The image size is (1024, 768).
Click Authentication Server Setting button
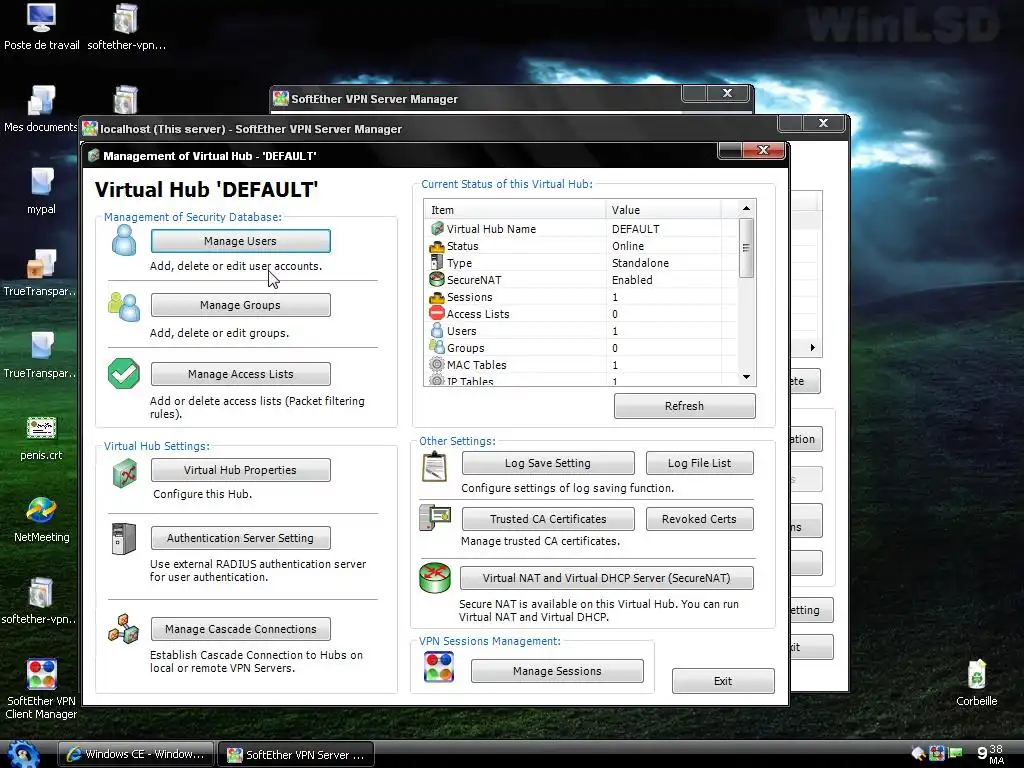[240, 538]
